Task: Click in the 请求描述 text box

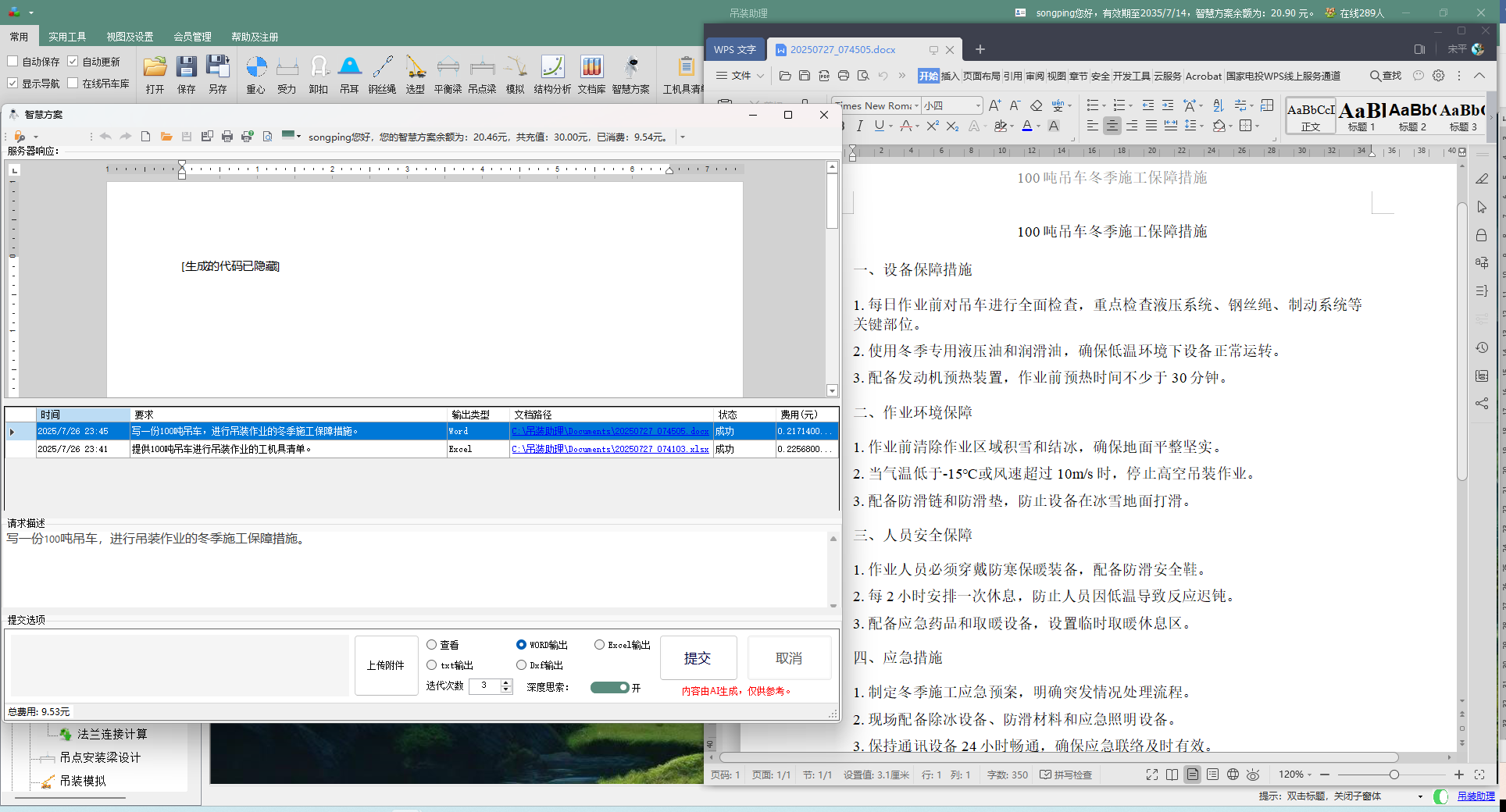Action: pos(415,569)
